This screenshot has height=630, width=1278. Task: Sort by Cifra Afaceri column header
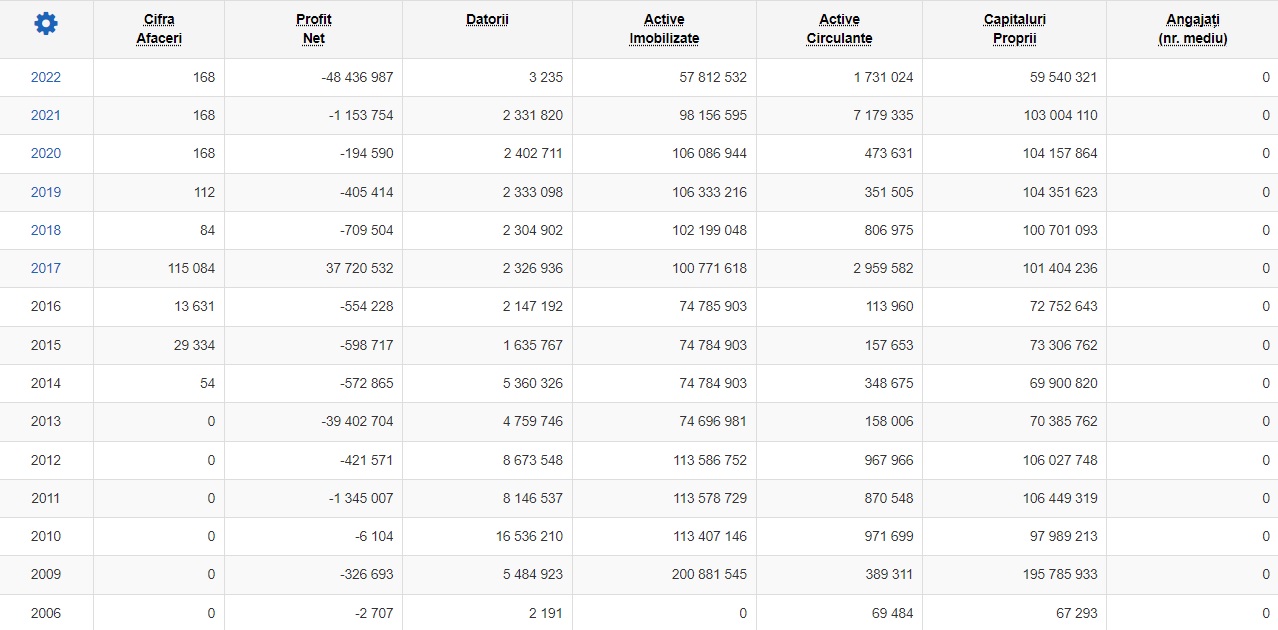[x=159, y=29]
